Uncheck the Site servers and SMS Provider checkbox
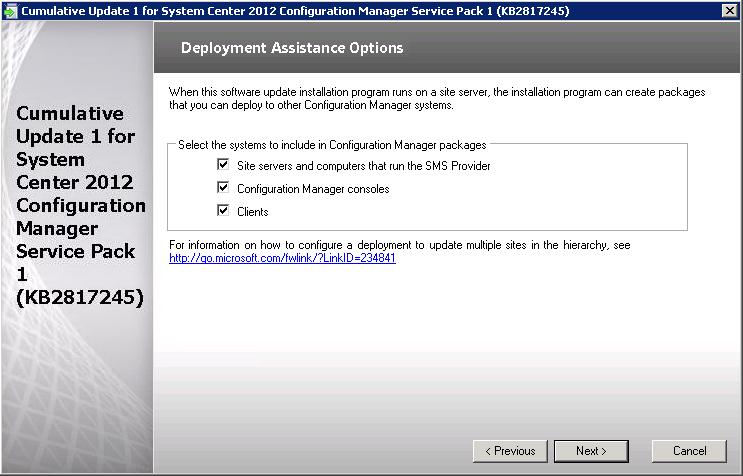This screenshot has width=743, height=476. pyautogui.click(x=223, y=165)
